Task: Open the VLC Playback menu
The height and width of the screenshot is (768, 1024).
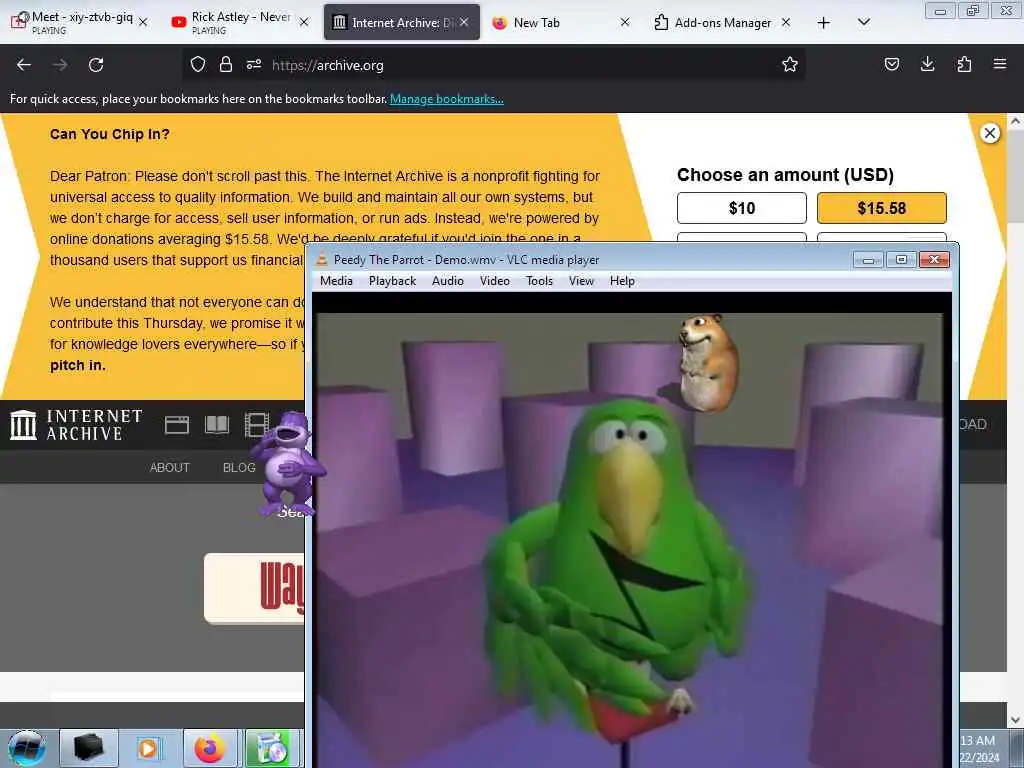Action: click(392, 281)
